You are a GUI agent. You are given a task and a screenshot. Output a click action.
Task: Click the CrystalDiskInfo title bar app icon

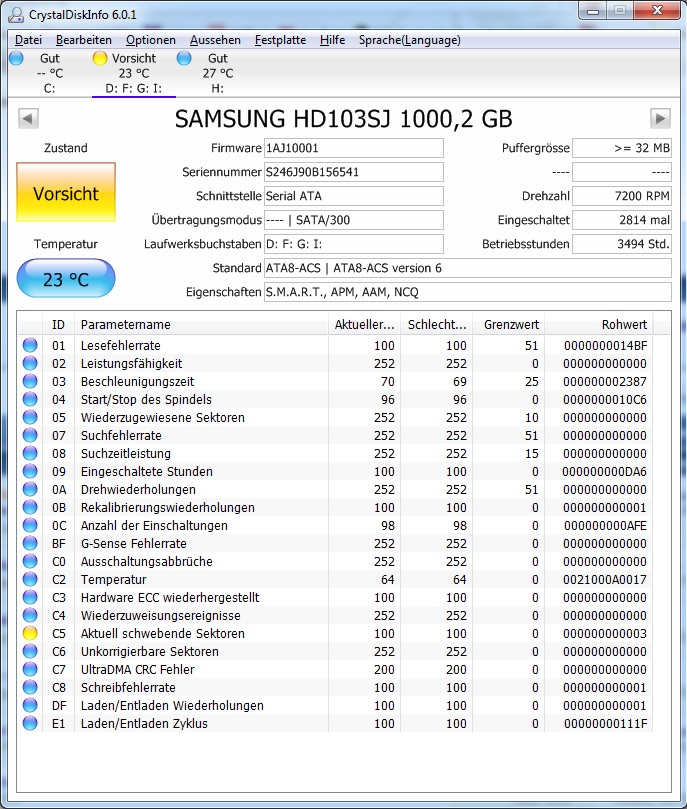(16, 14)
